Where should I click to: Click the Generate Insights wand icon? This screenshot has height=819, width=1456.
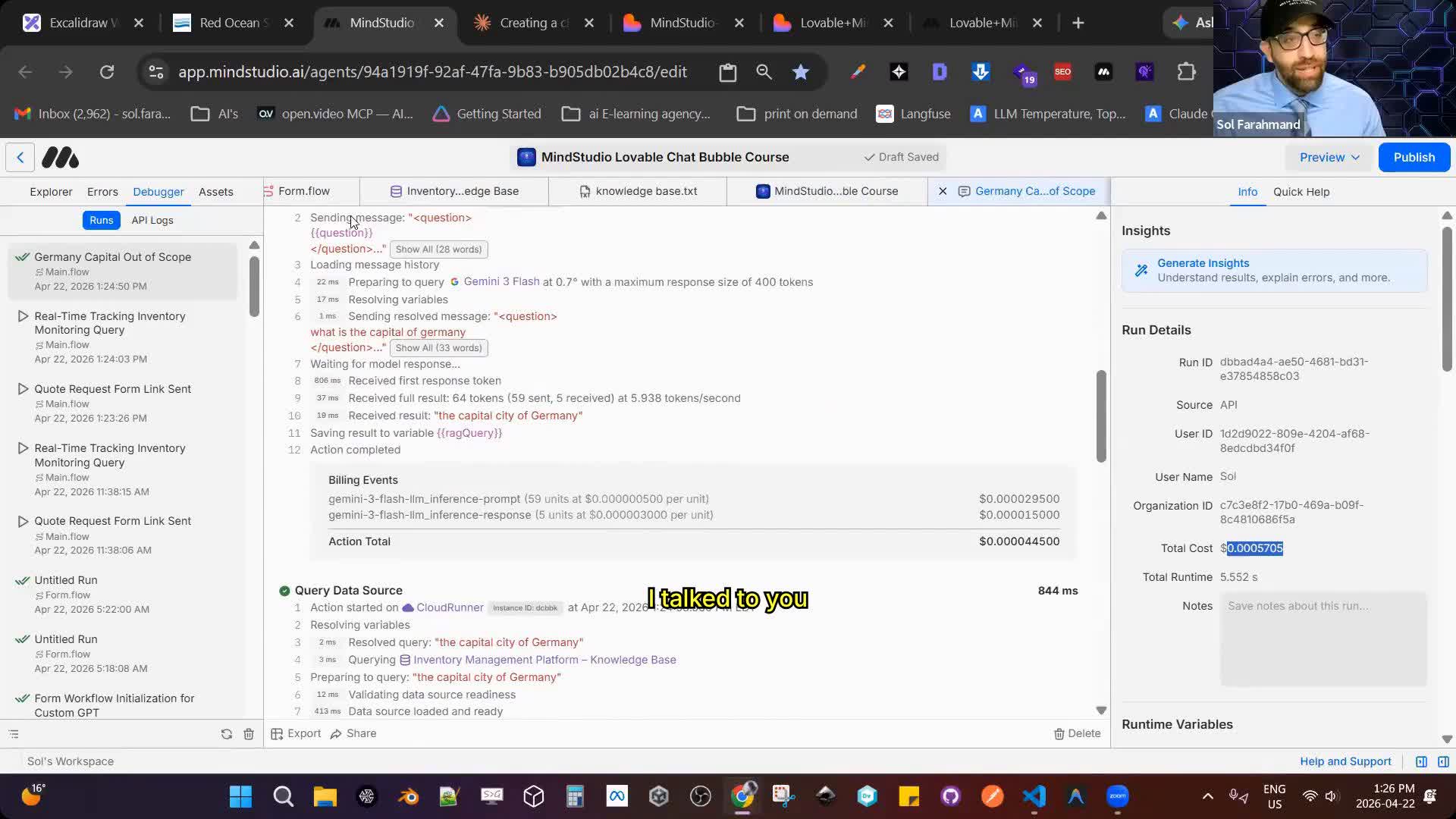coord(1141,270)
